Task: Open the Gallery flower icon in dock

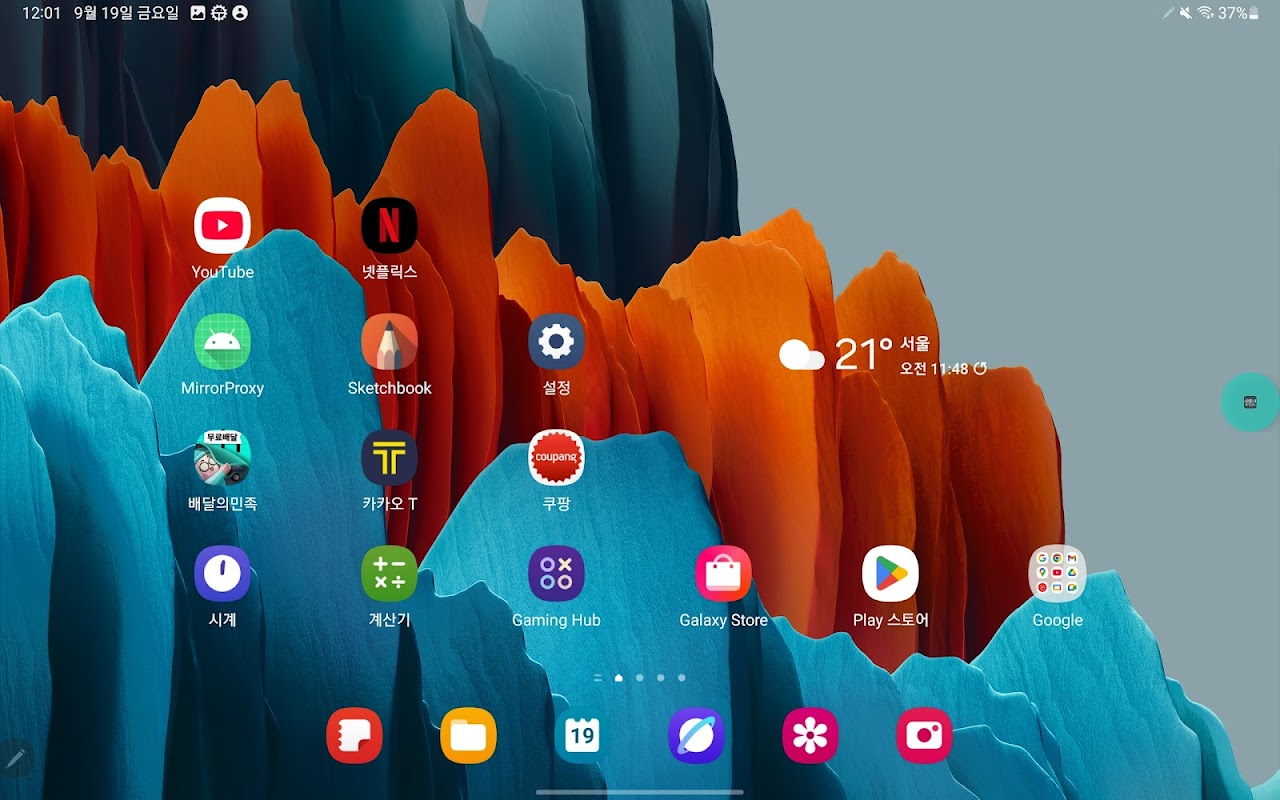Action: [810, 736]
